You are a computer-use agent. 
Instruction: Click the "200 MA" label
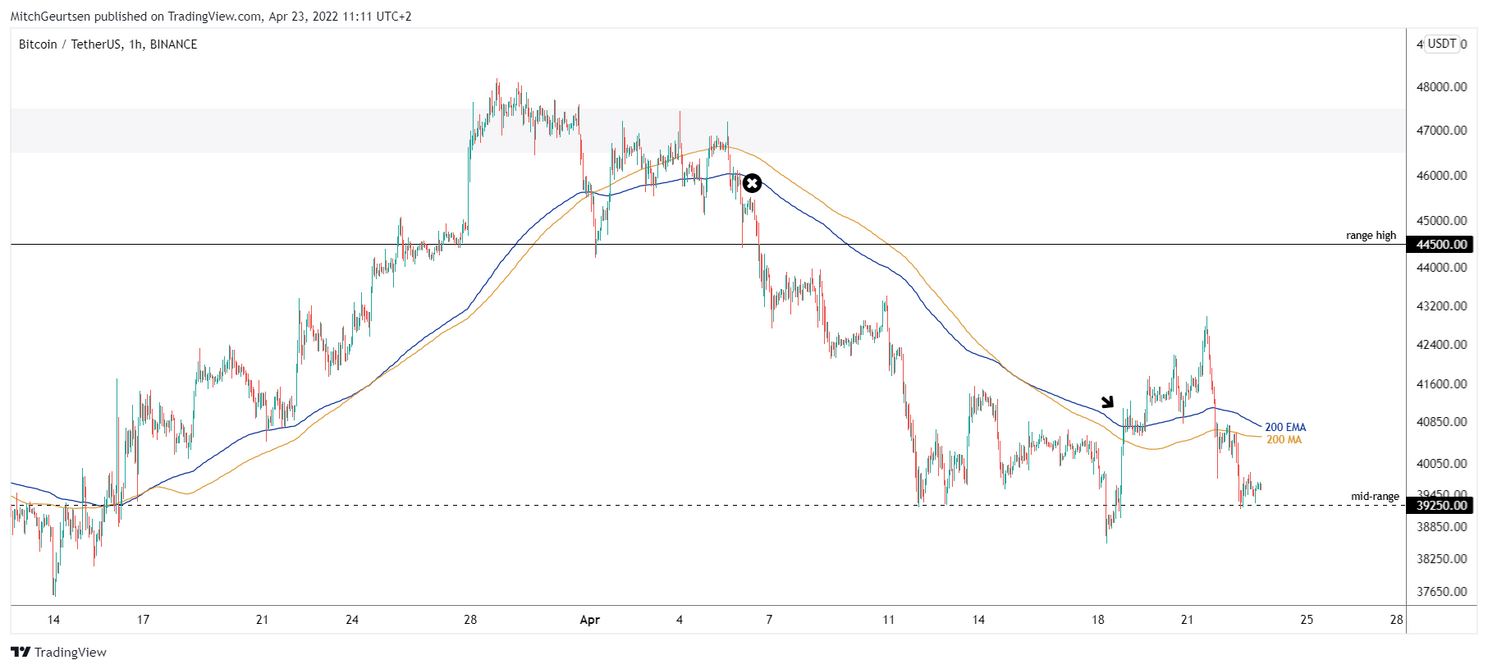pos(1284,440)
